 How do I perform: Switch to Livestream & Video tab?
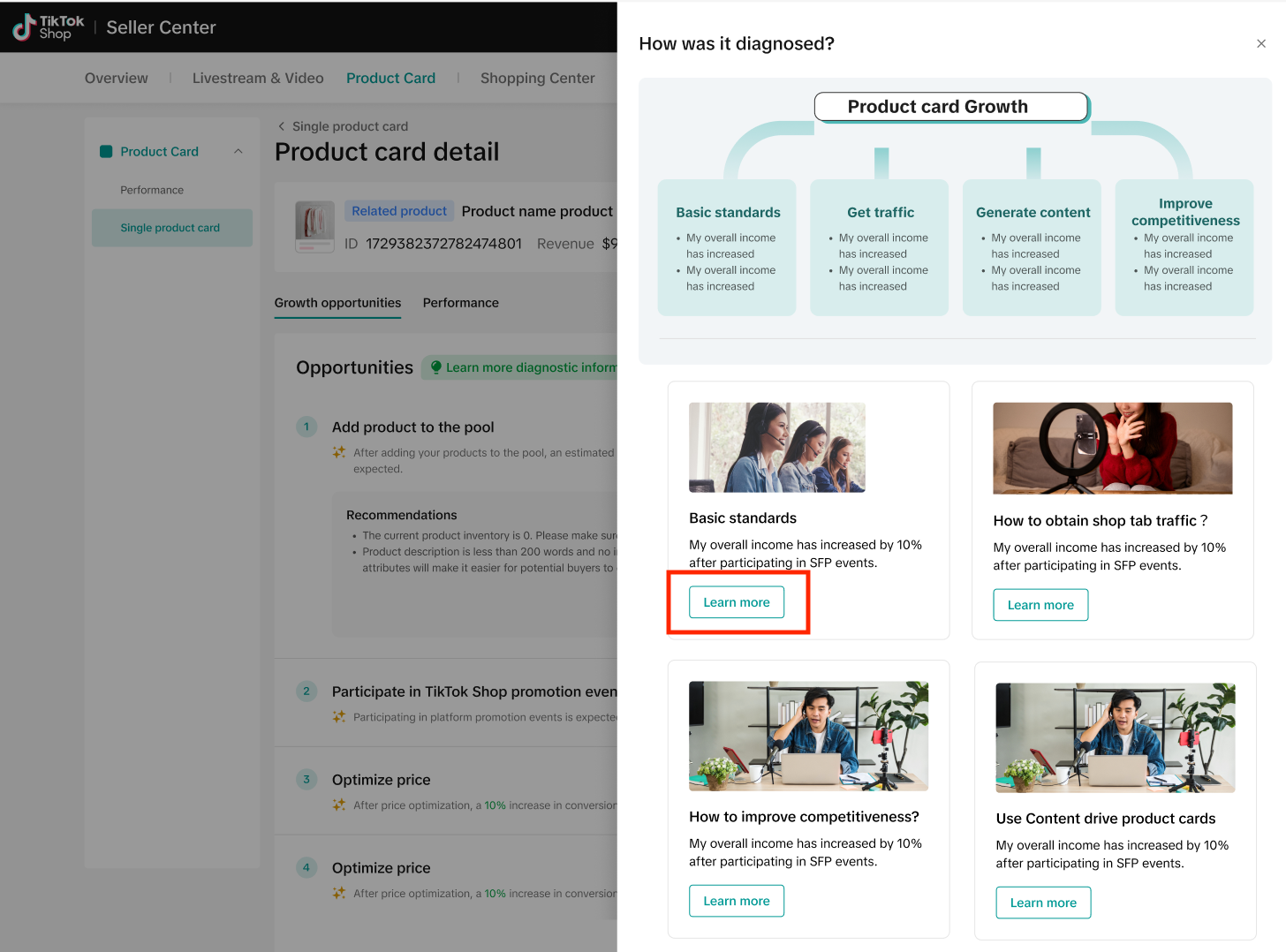258,78
